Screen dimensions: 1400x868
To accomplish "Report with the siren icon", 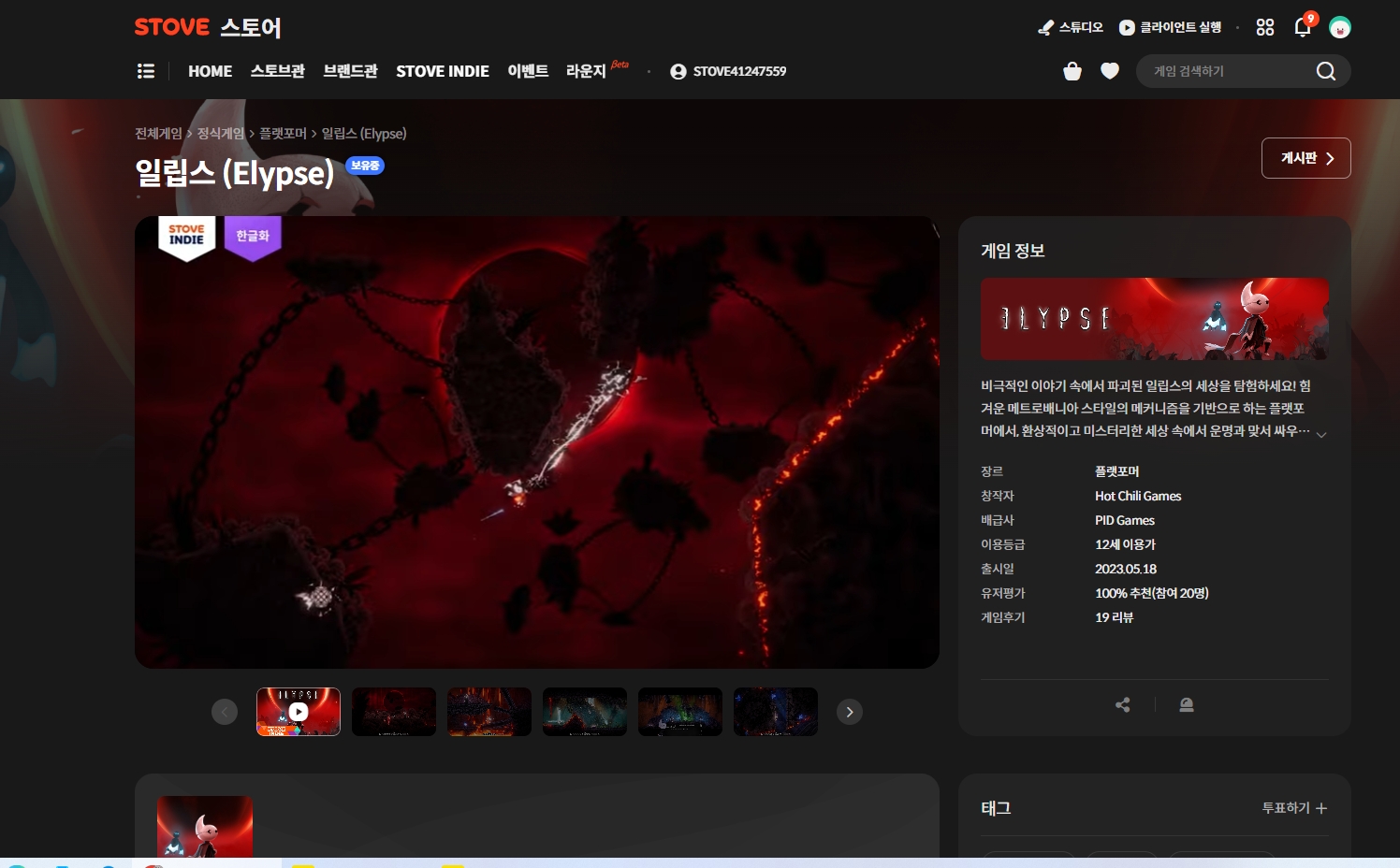I will click(1187, 705).
